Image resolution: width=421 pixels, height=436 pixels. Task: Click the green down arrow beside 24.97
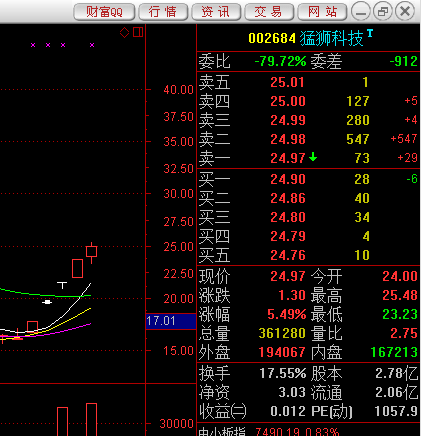(313, 157)
